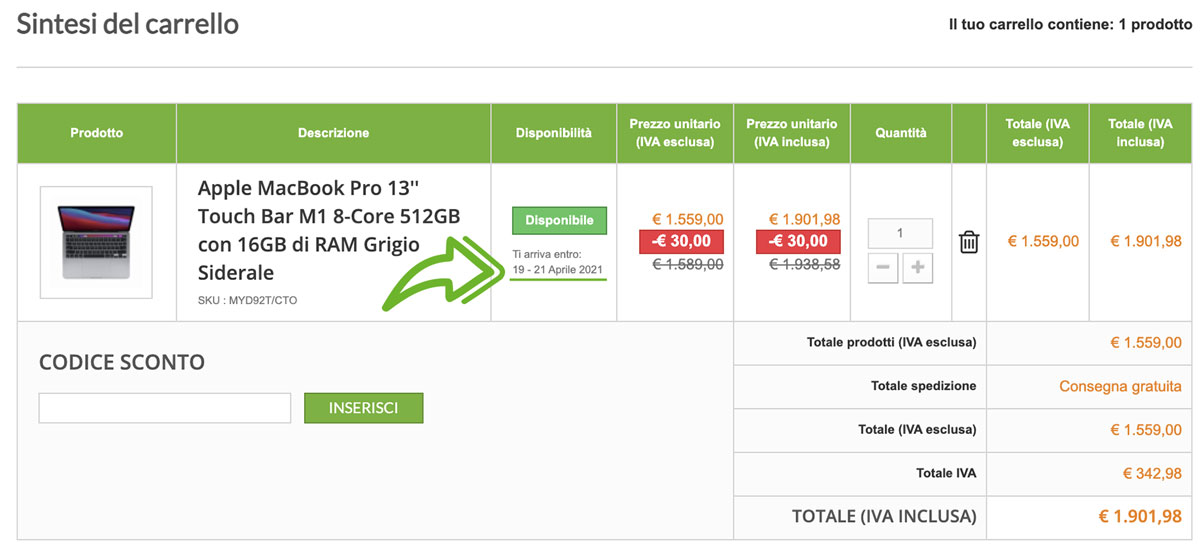Click the Consegna gratuita shipping text
Image resolution: width=1200 pixels, height=547 pixels.
1120,386
